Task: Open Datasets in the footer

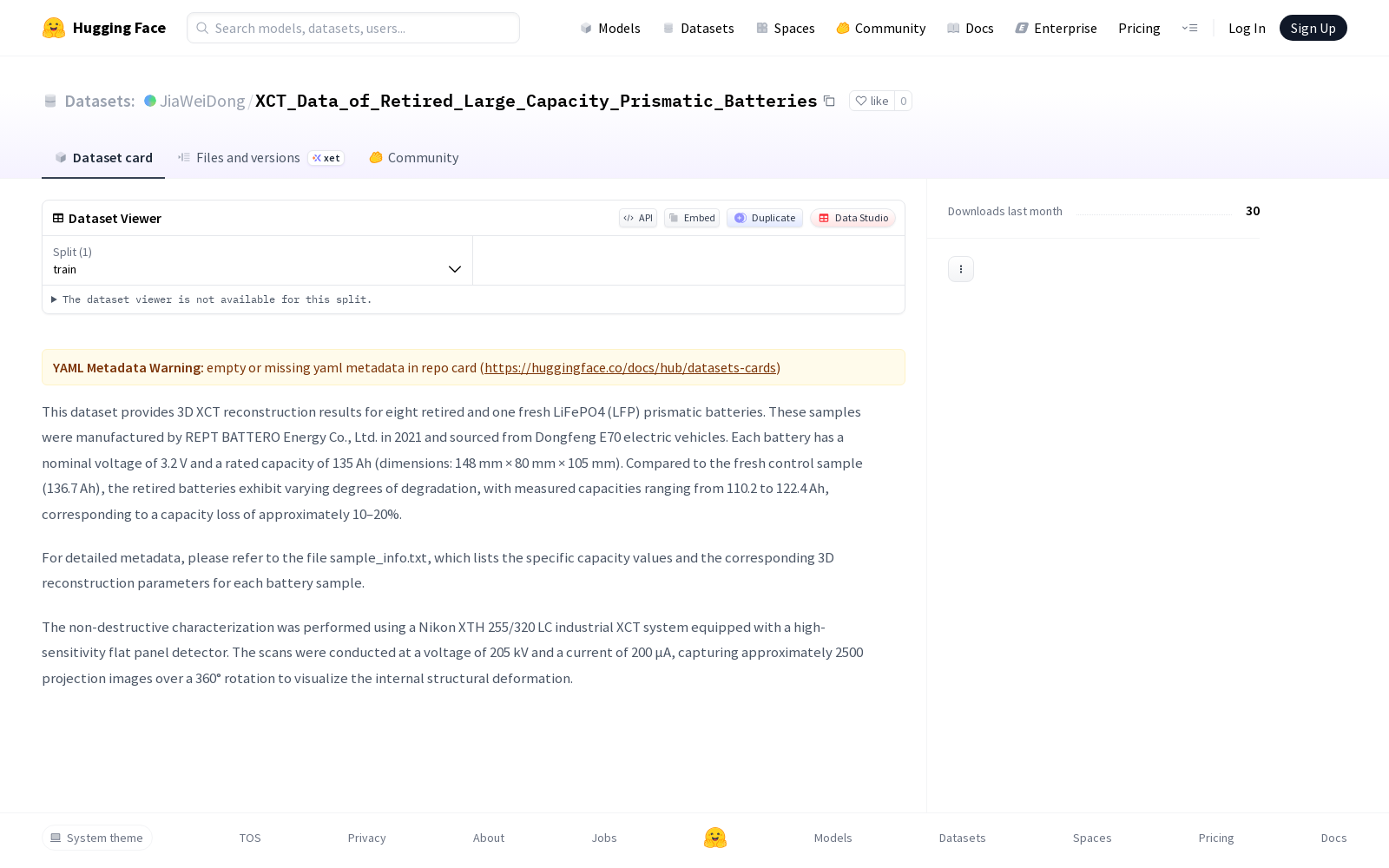Action: pyautogui.click(x=963, y=838)
